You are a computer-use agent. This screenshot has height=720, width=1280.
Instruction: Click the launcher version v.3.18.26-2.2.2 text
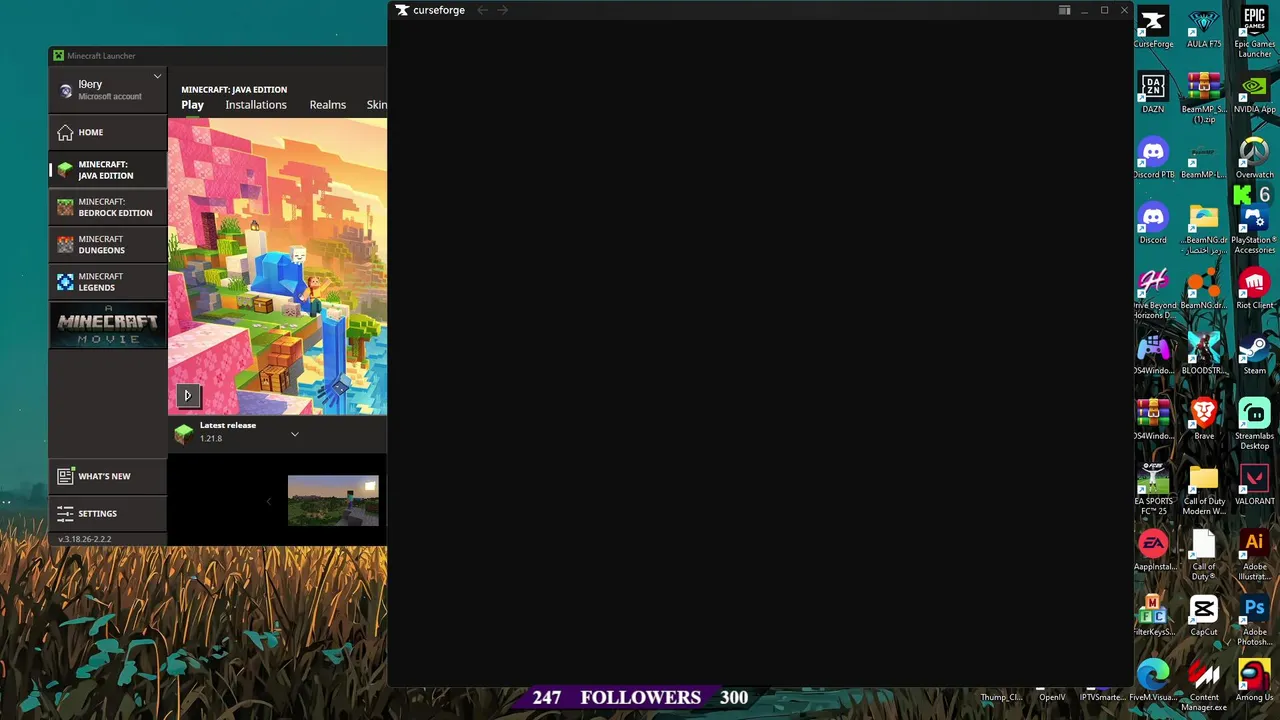(85, 539)
